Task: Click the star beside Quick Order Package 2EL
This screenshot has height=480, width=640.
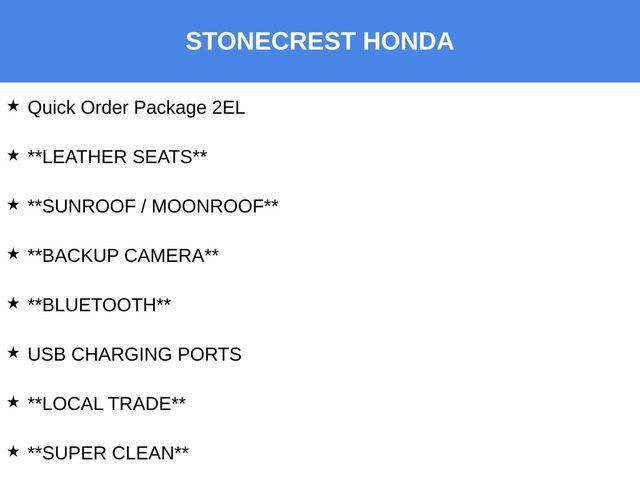Action: (13, 106)
